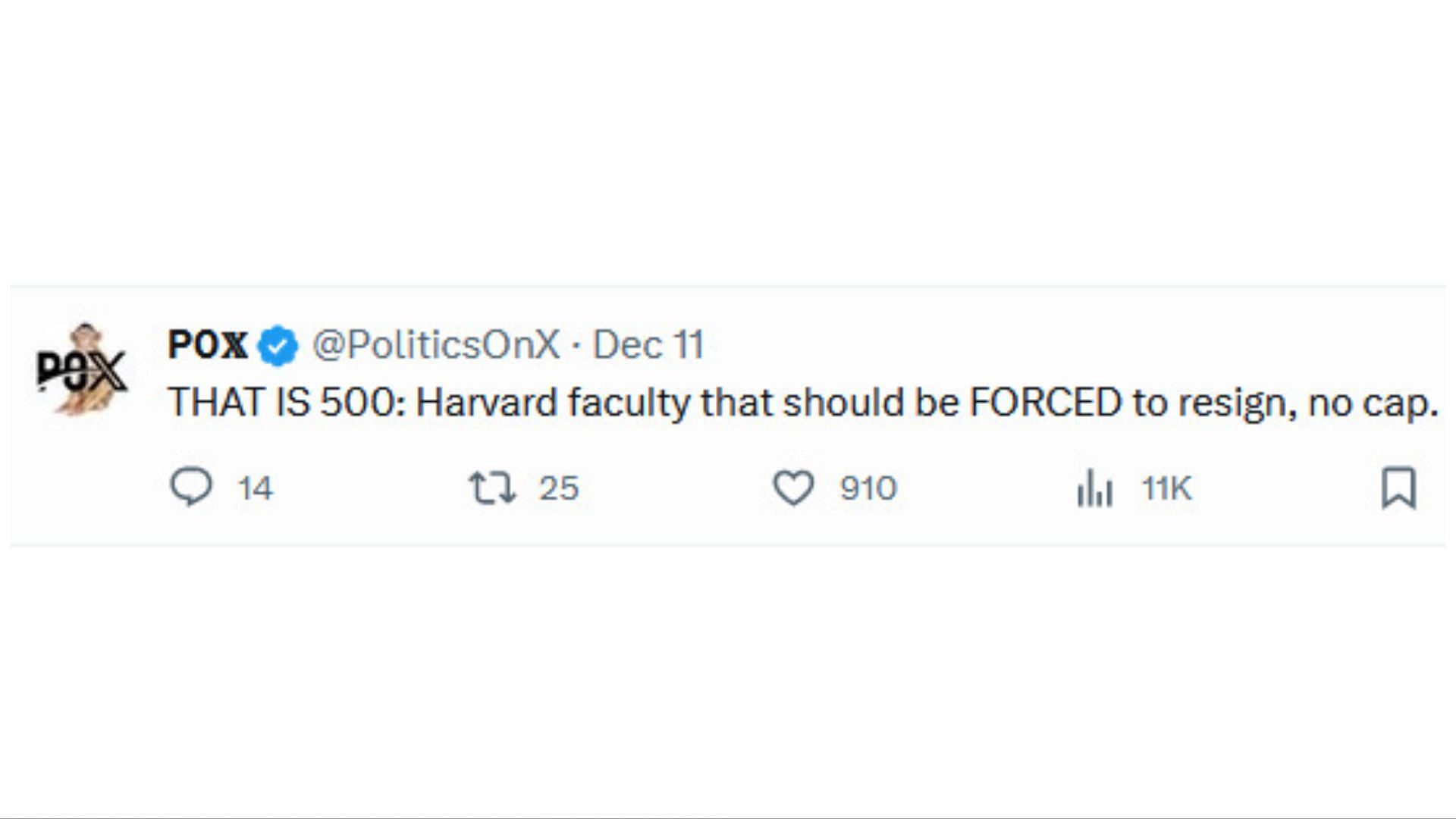
Task: Click "THAT IS 500:" text
Action: [x=287, y=402]
